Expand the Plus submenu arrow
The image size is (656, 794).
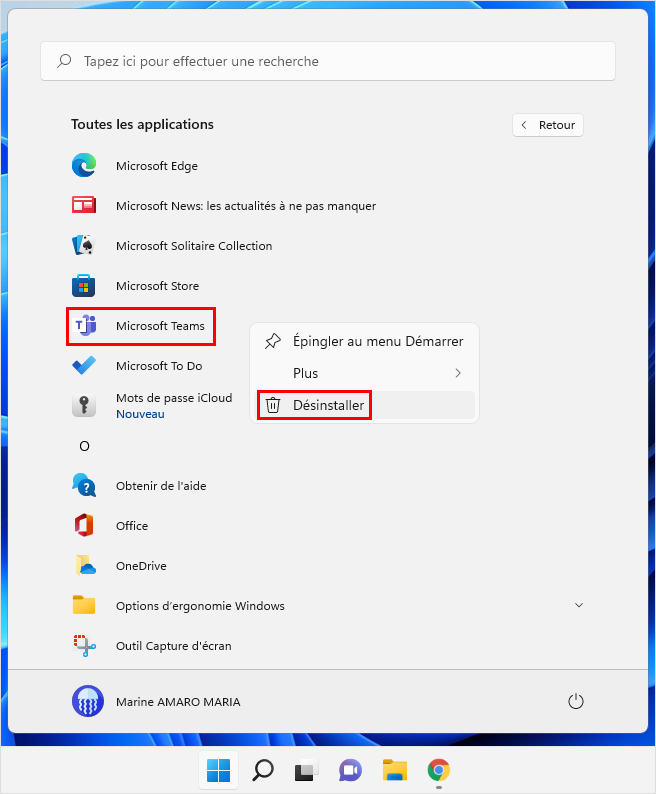click(458, 373)
